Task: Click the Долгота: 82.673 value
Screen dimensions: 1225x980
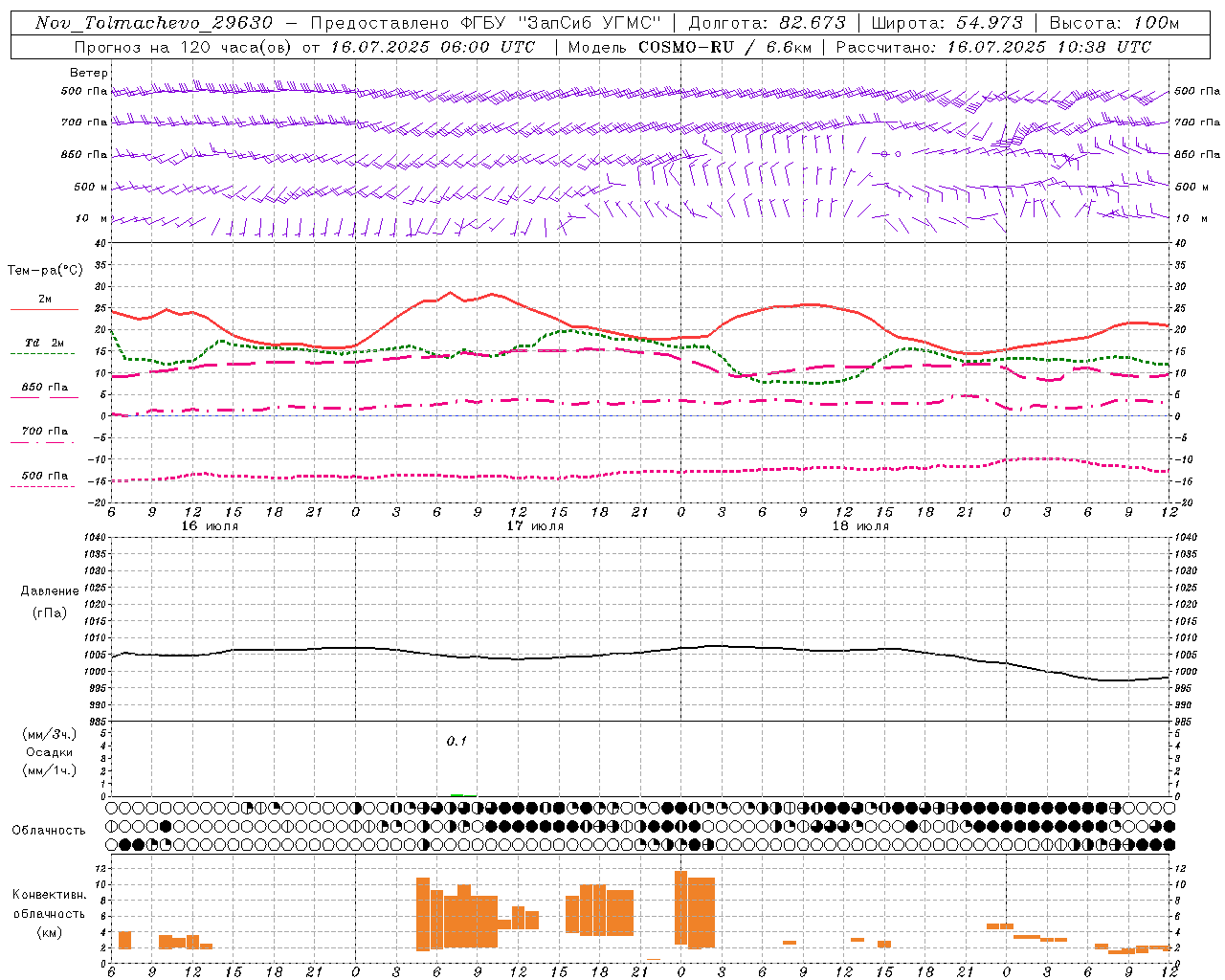Action: pos(768,23)
